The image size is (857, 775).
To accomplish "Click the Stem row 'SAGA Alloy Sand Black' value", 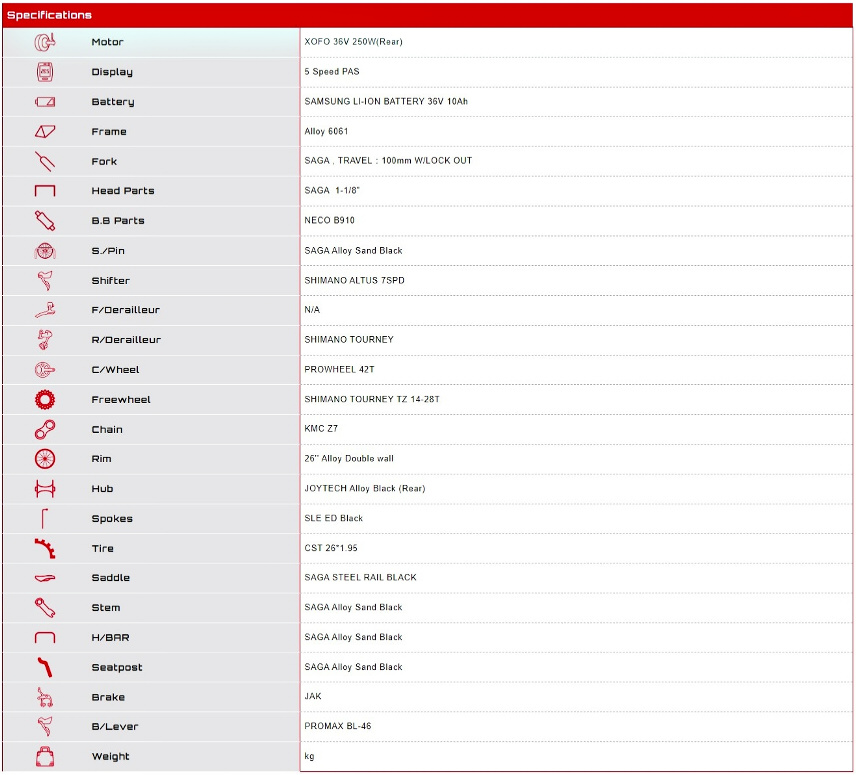I will 353,607.
